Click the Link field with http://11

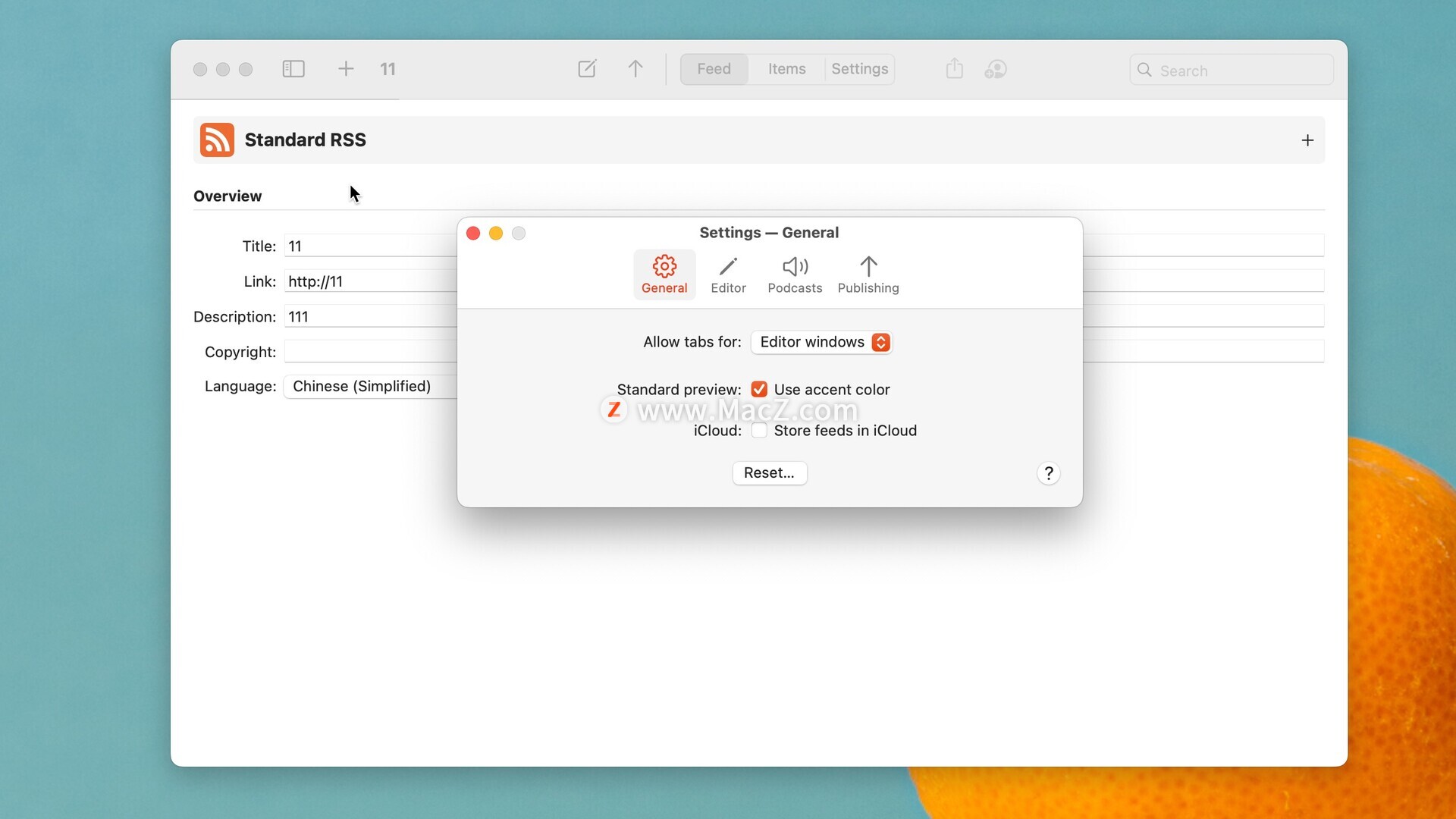pyautogui.click(x=370, y=281)
